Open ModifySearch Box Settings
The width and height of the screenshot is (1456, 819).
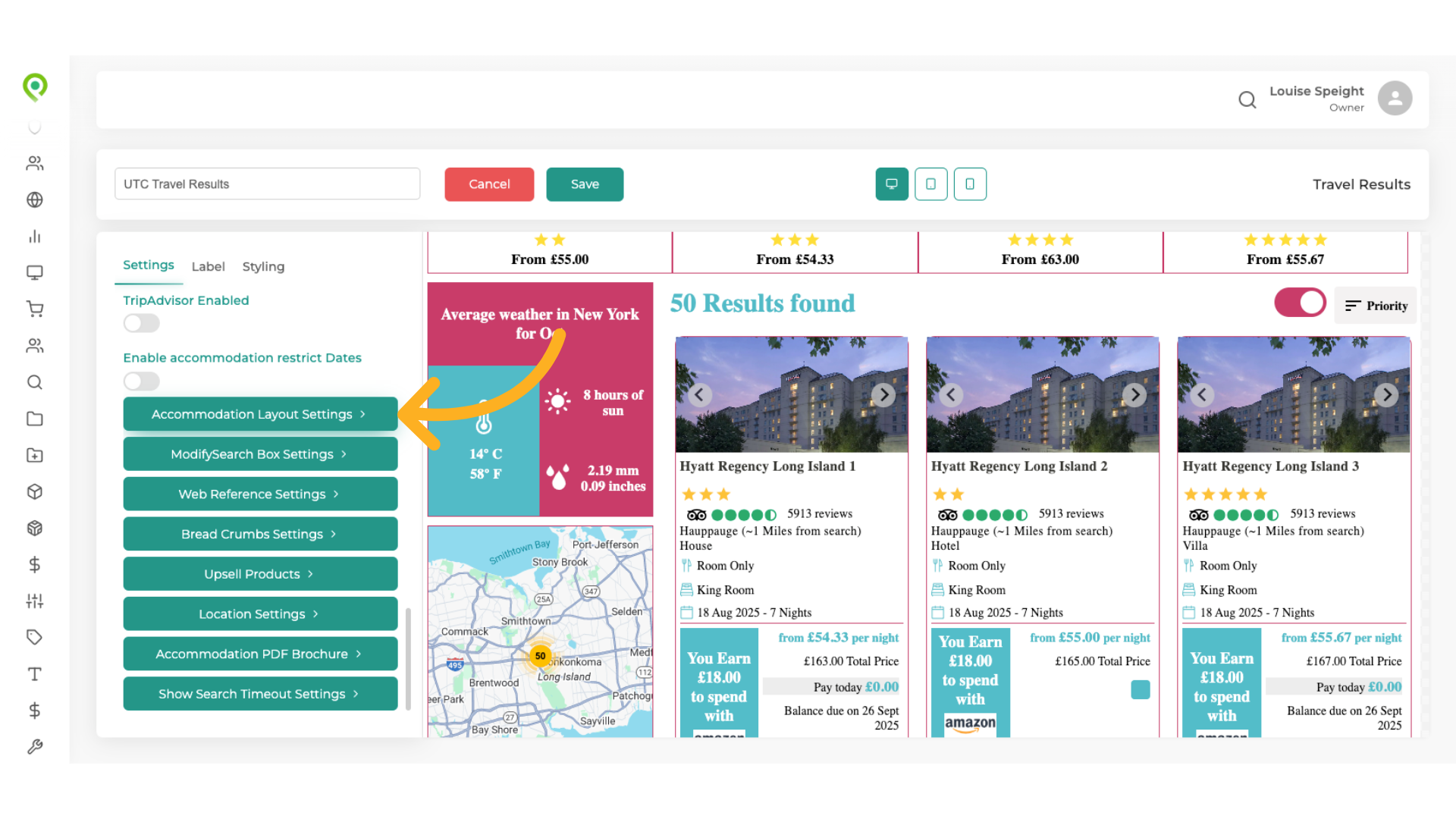(259, 453)
